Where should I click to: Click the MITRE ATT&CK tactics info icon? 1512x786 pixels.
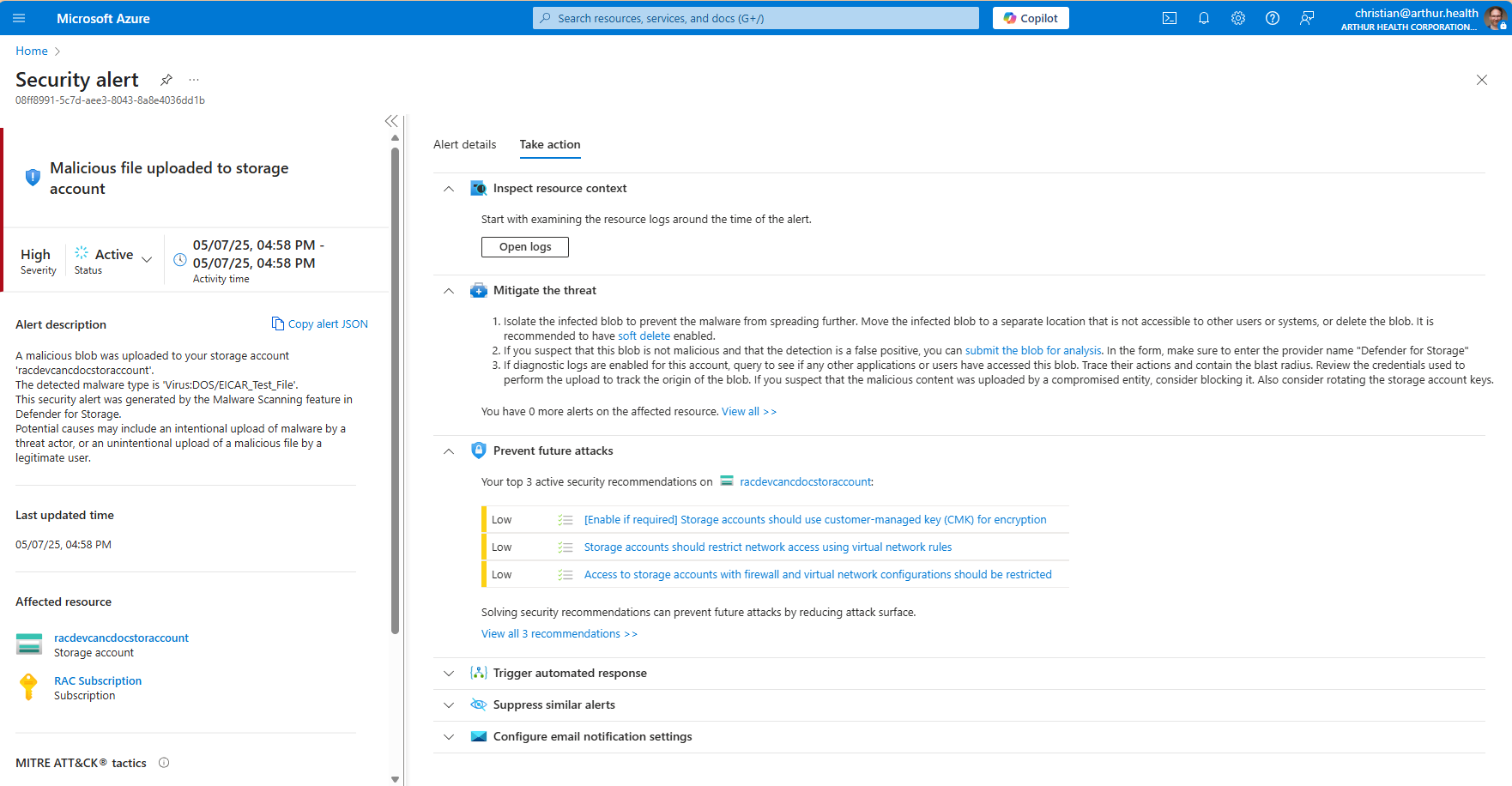tap(164, 763)
